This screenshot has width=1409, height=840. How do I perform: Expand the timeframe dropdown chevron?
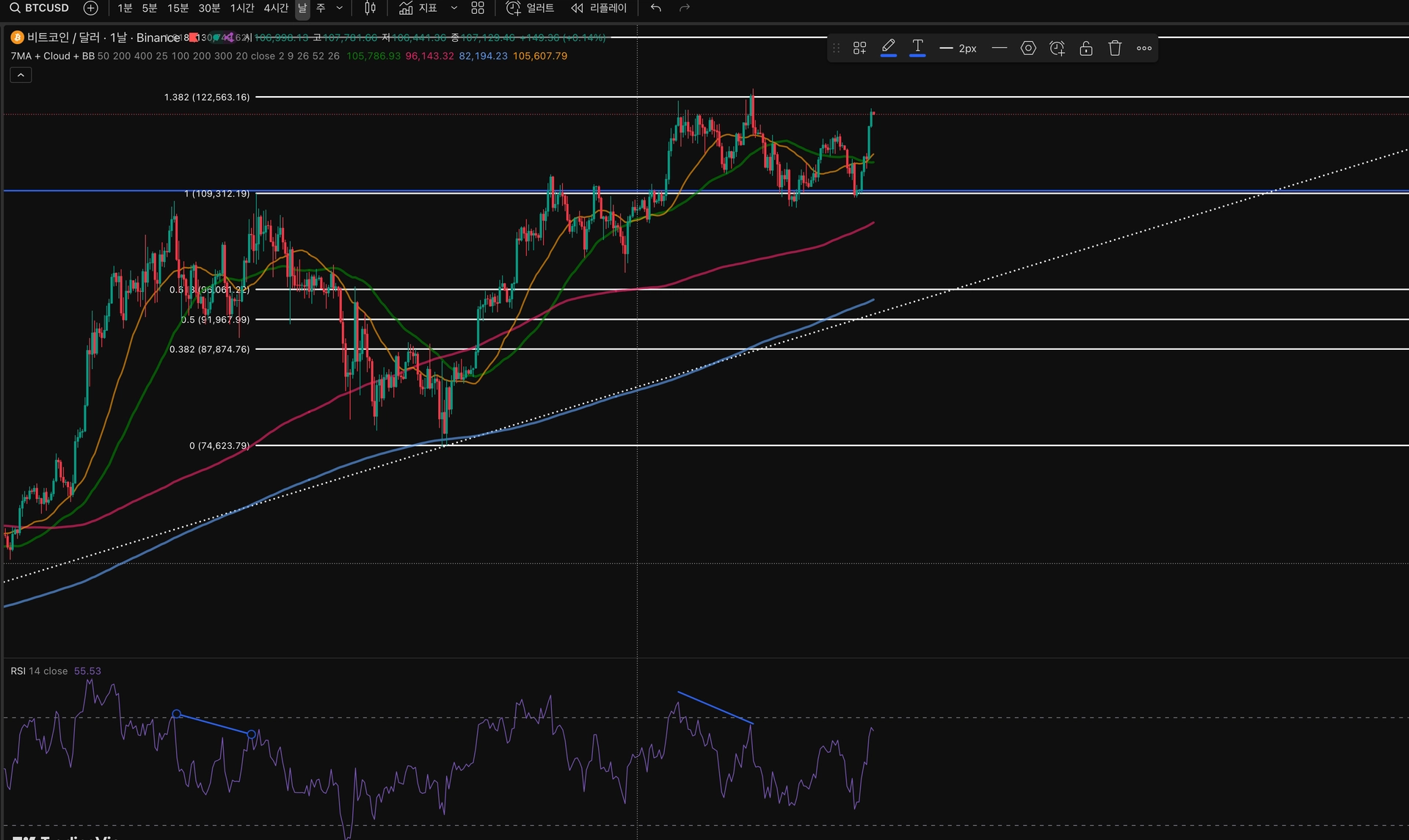[x=339, y=8]
